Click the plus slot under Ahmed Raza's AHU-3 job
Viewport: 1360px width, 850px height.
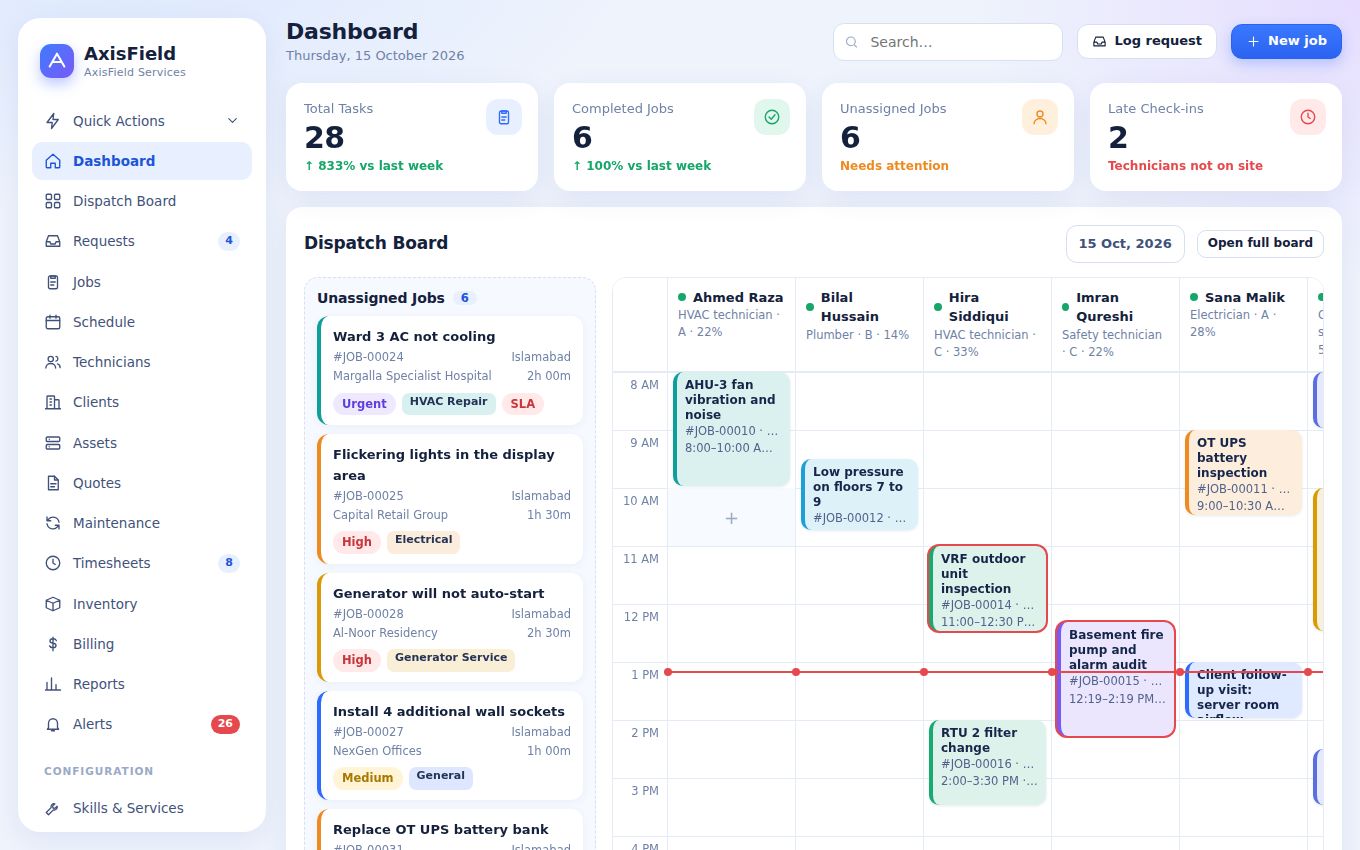point(731,518)
